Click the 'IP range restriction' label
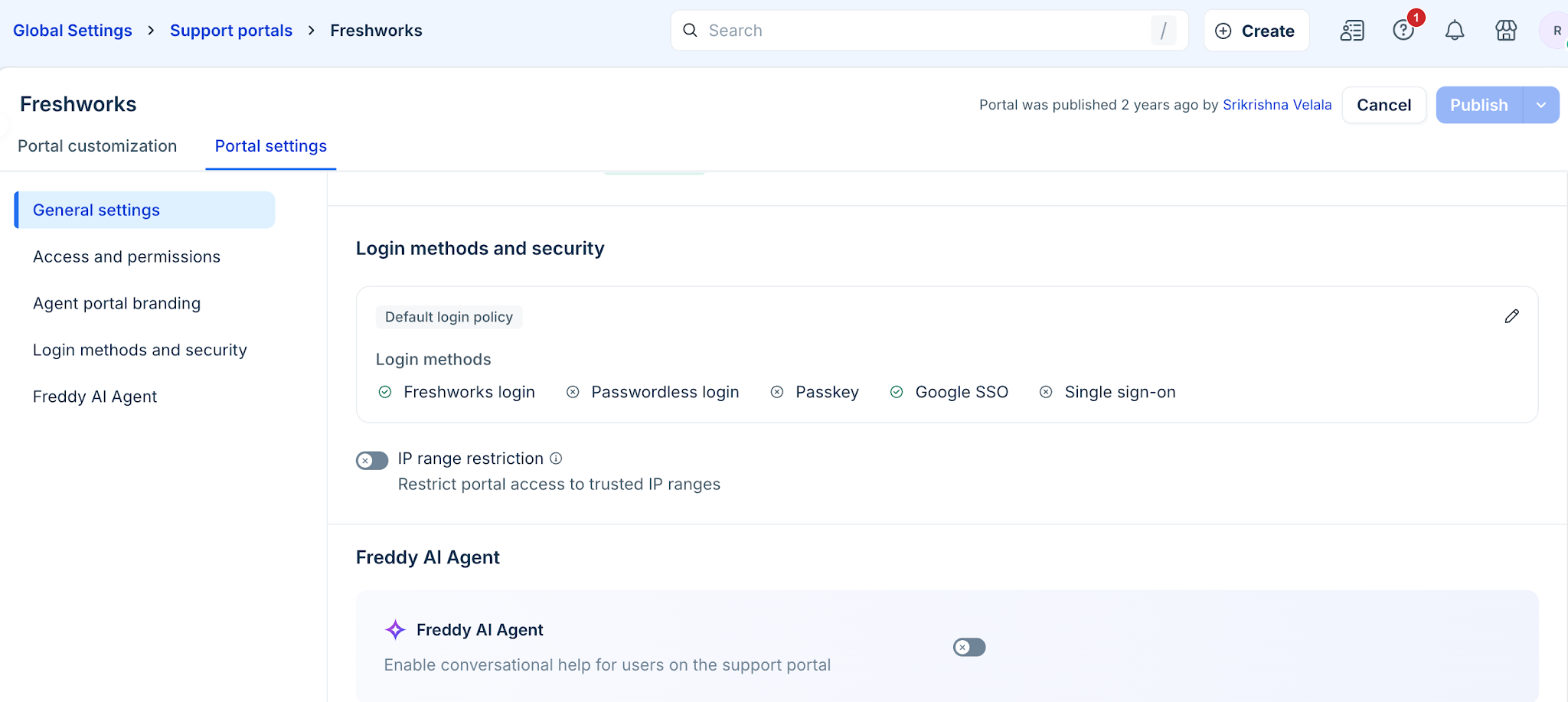This screenshot has width=1568, height=702. (x=470, y=458)
